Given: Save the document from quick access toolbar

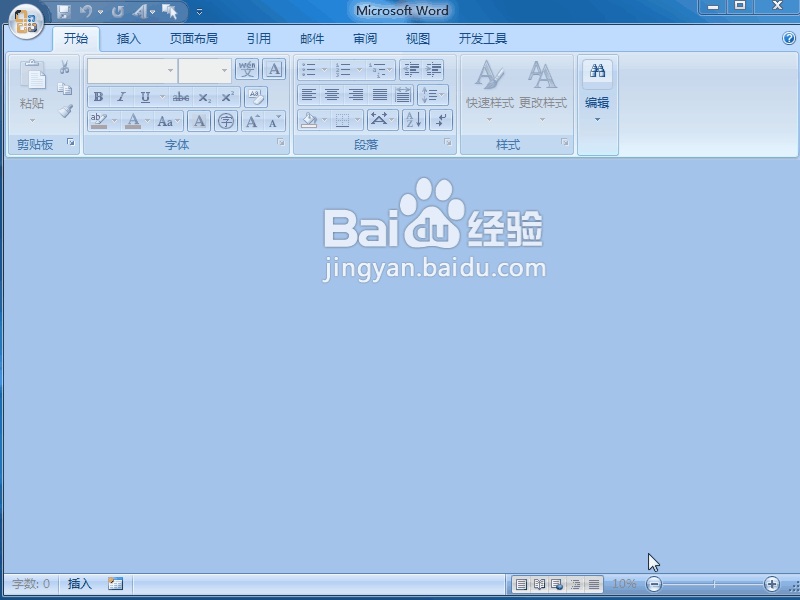Looking at the screenshot, I should click(63, 11).
